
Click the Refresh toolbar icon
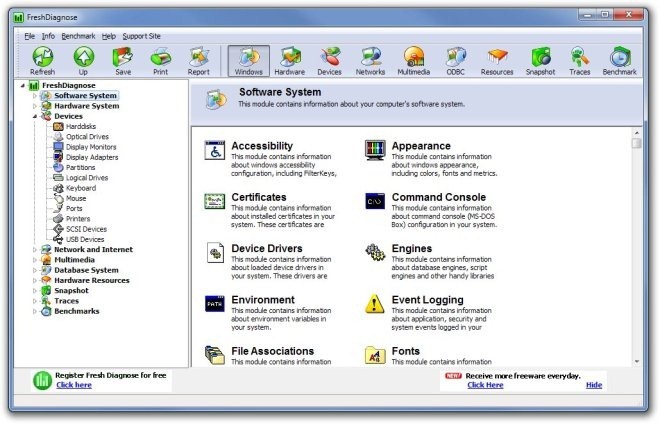click(x=43, y=61)
